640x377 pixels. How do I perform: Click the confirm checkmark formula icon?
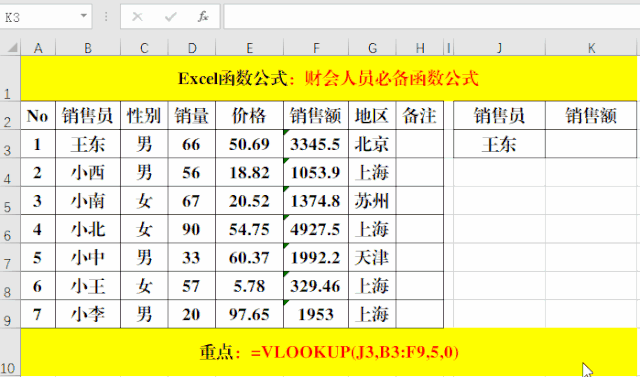[x=171, y=17]
